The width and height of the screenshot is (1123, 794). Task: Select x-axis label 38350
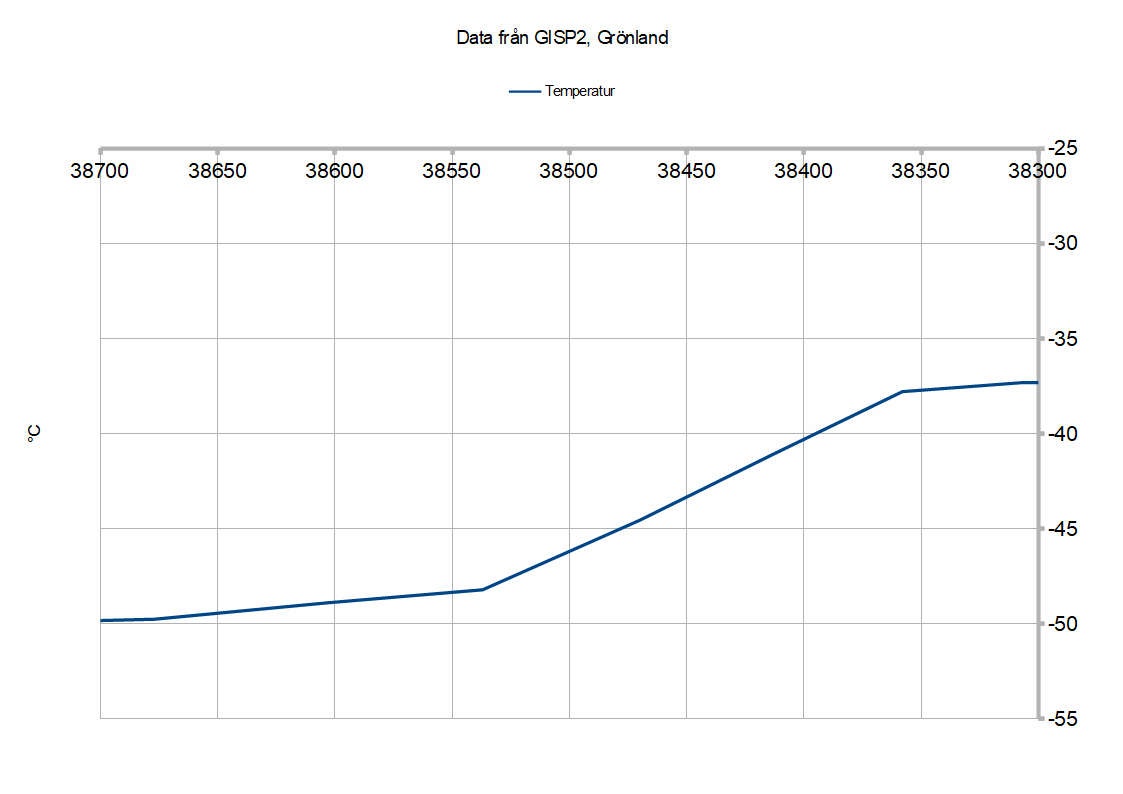[920, 171]
